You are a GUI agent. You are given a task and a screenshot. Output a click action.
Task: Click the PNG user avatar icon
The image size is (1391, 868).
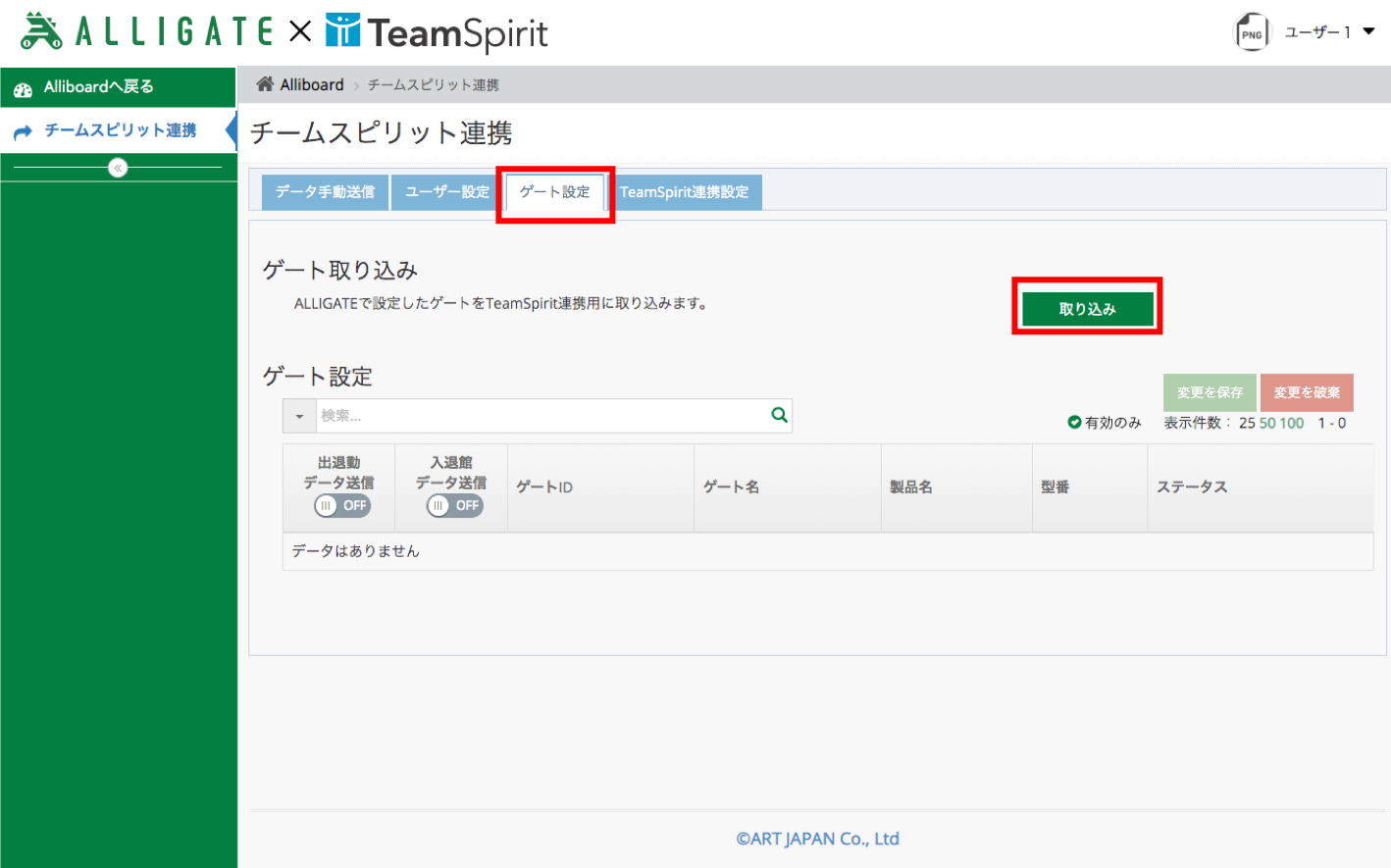(1252, 32)
